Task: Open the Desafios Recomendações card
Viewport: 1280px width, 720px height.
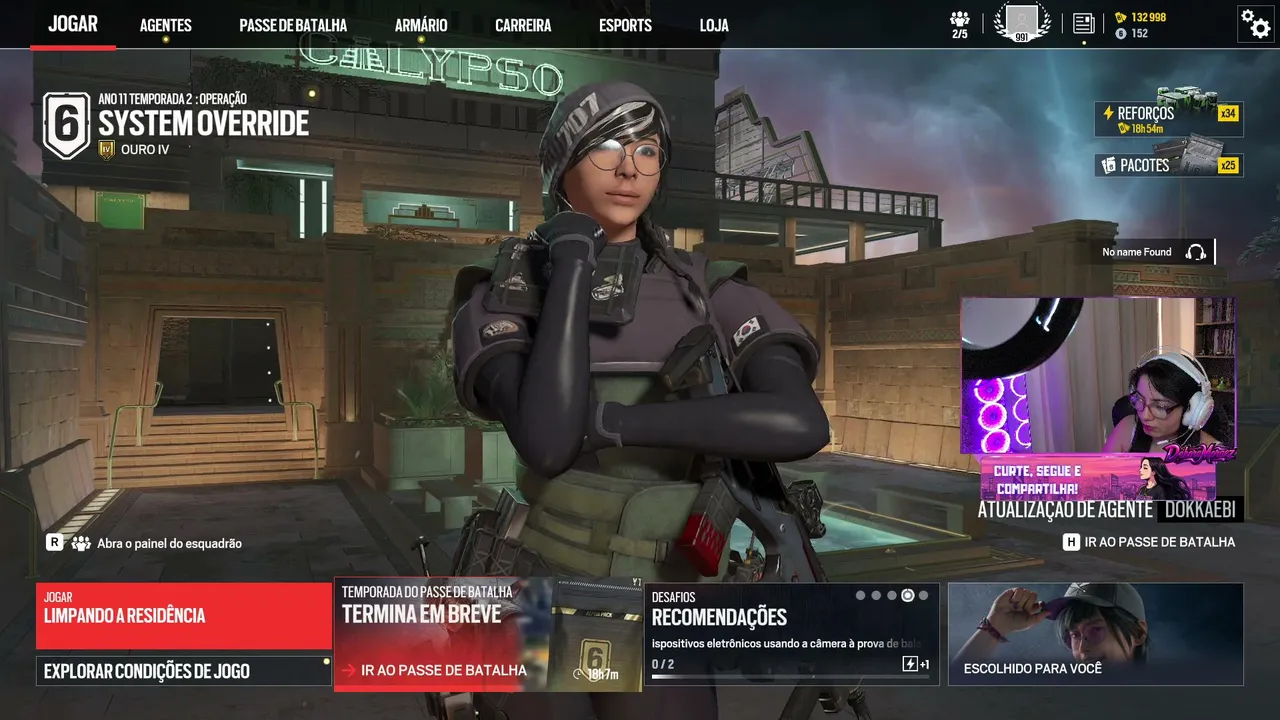Action: click(x=791, y=634)
